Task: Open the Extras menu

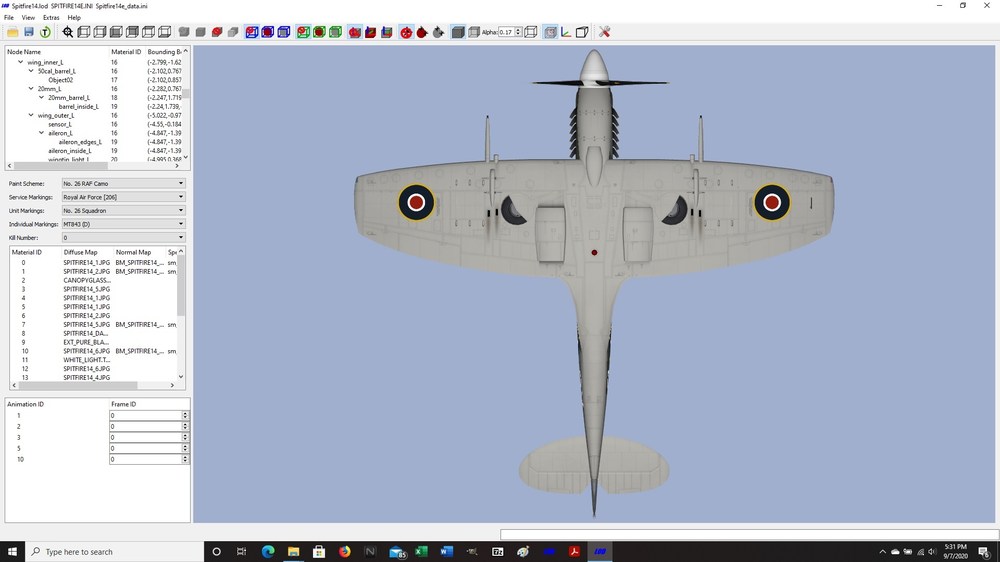Action: tap(51, 18)
